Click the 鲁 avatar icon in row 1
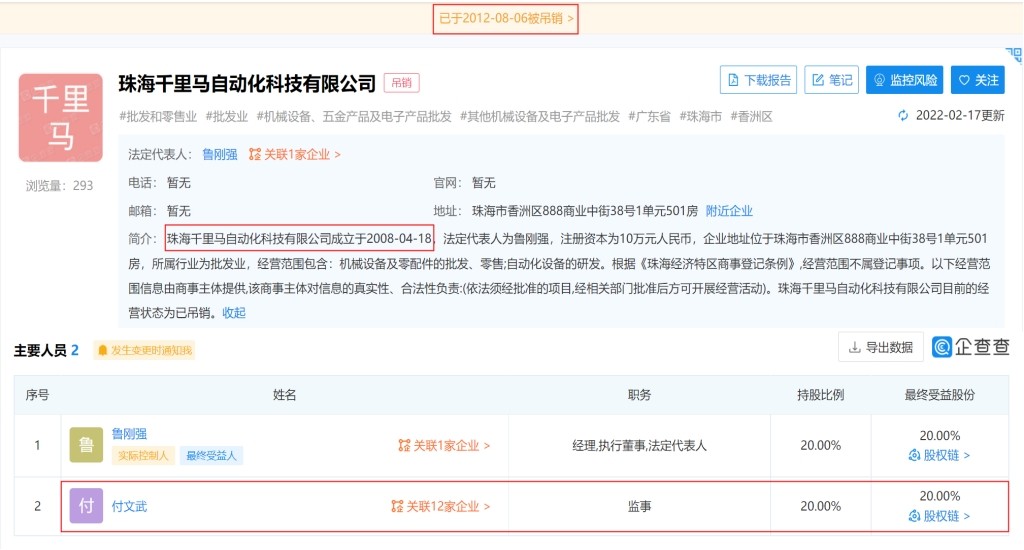The image size is (1024, 550). pyautogui.click(x=86, y=445)
